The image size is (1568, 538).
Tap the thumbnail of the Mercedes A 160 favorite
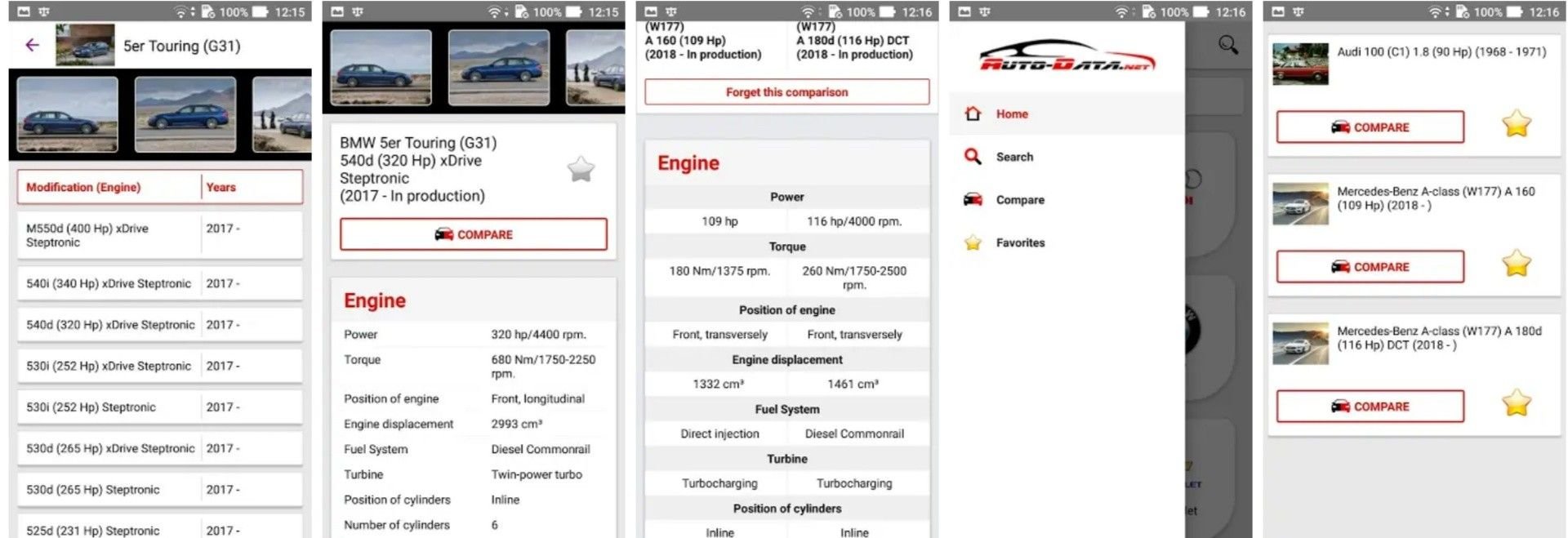[1300, 203]
